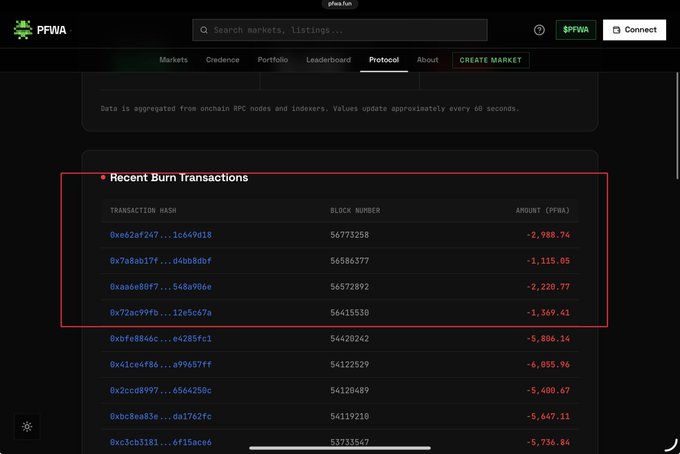Click block number 54420242
The image size is (680, 454).
(x=350, y=339)
